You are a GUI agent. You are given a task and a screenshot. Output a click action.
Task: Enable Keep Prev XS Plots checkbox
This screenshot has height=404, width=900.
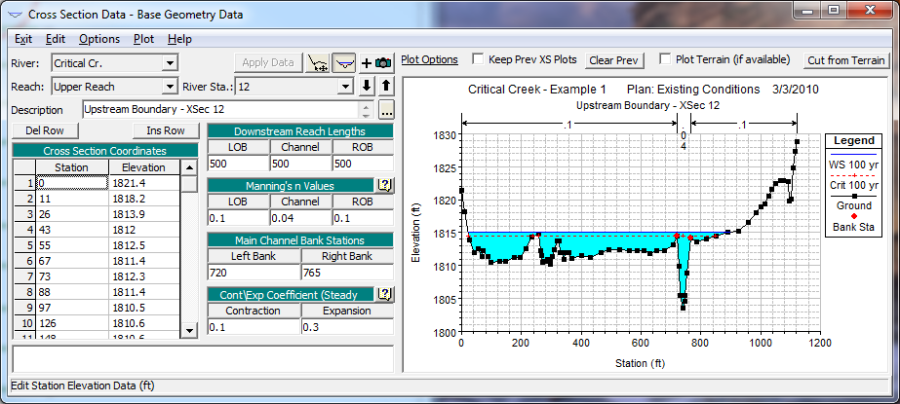click(478, 59)
